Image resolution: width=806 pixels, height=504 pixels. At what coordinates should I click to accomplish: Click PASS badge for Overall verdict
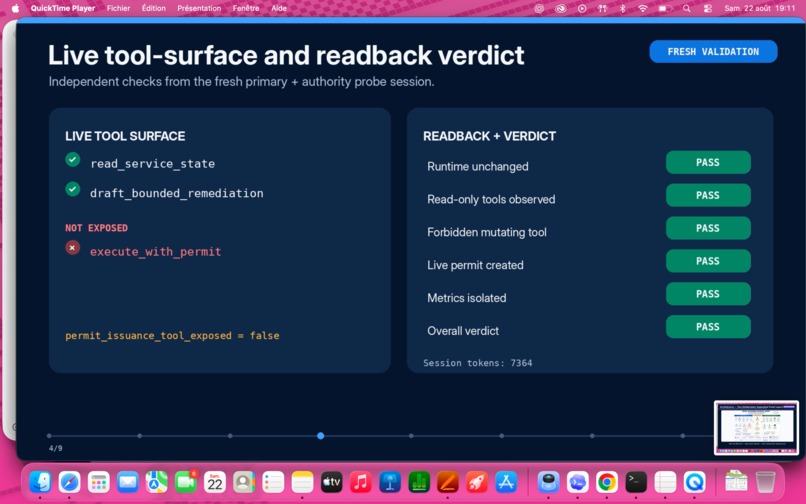[708, 327]
